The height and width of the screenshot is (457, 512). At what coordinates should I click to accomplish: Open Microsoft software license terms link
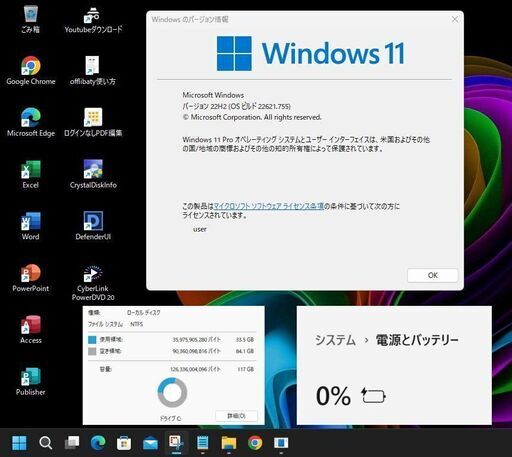click(268, 206)
